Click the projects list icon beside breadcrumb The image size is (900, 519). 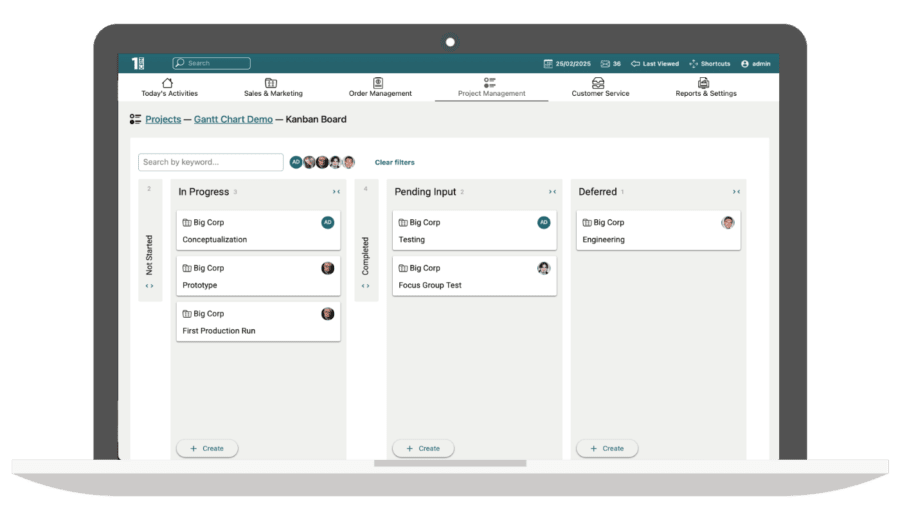[x=135, y=119]
